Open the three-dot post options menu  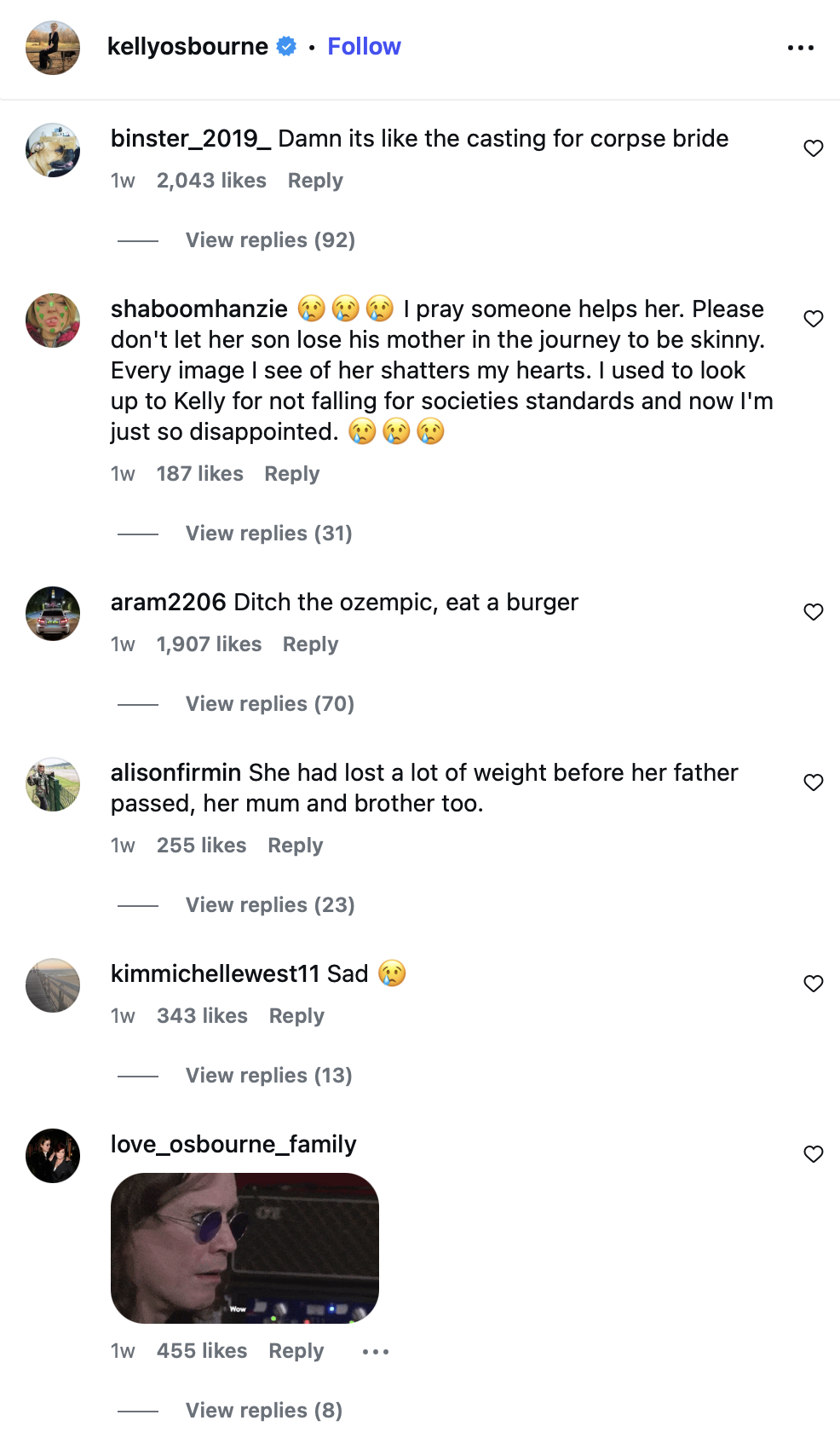(800, 48)
